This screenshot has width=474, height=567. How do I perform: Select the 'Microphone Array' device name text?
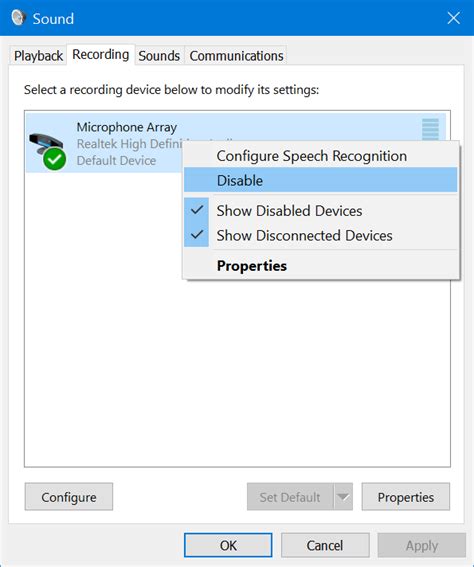coord(127,127)
